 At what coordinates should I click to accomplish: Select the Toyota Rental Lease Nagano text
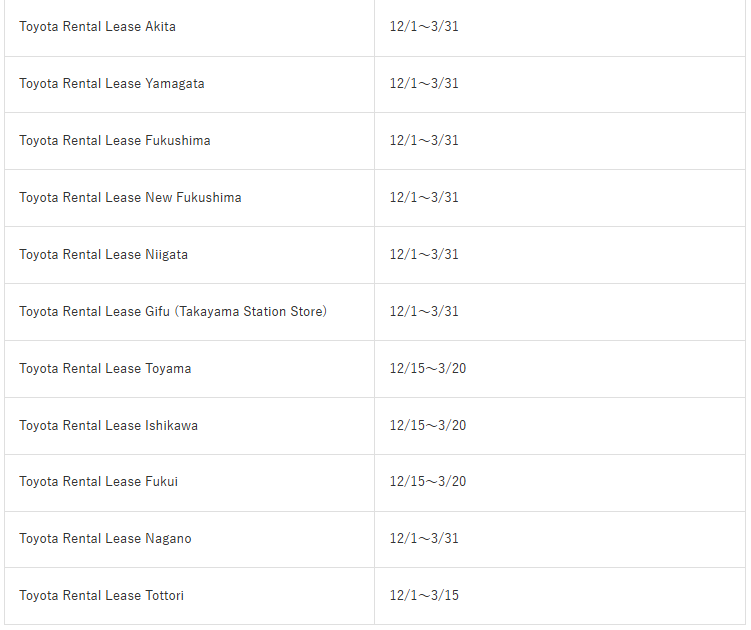(105, 539)
